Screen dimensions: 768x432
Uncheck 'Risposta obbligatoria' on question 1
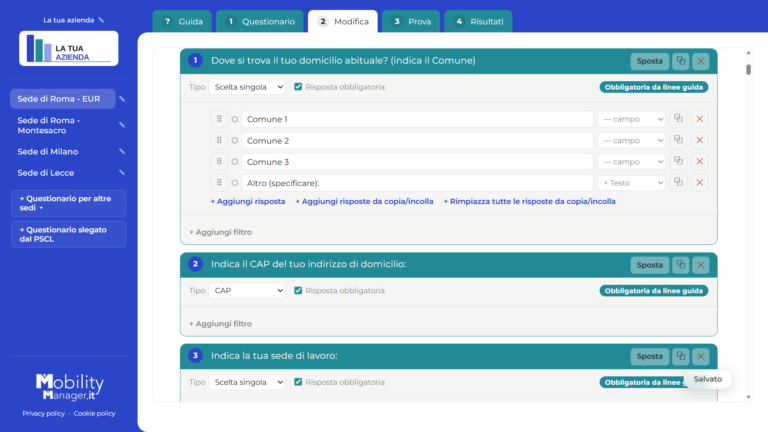tap(298, 87)
